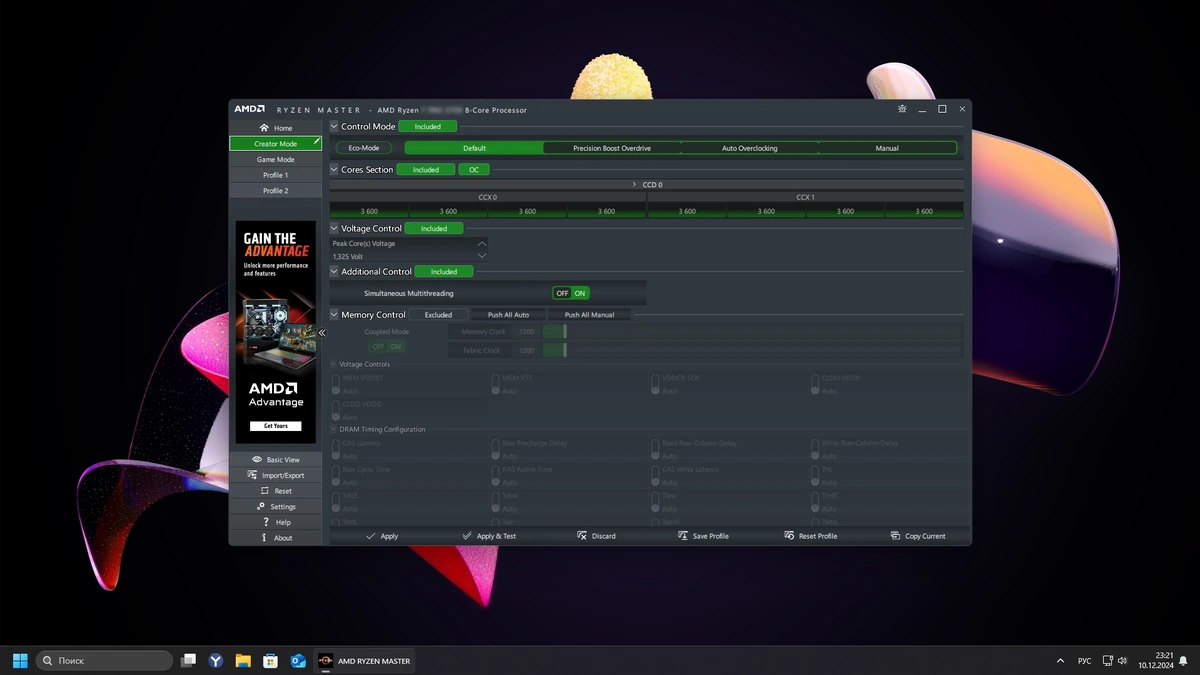This screenshot has width=1200, height=675.
Task: Click Apply in the bottom bar
Action: tap(382, 536)
